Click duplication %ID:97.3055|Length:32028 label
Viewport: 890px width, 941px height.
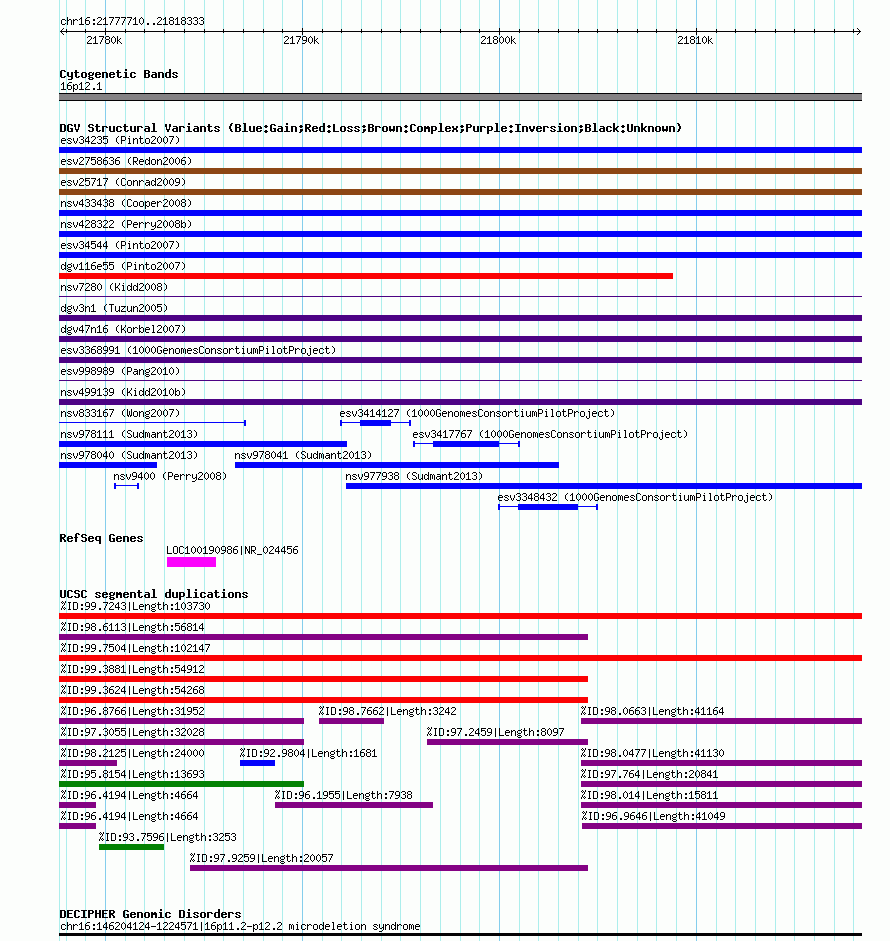(132, 732)
